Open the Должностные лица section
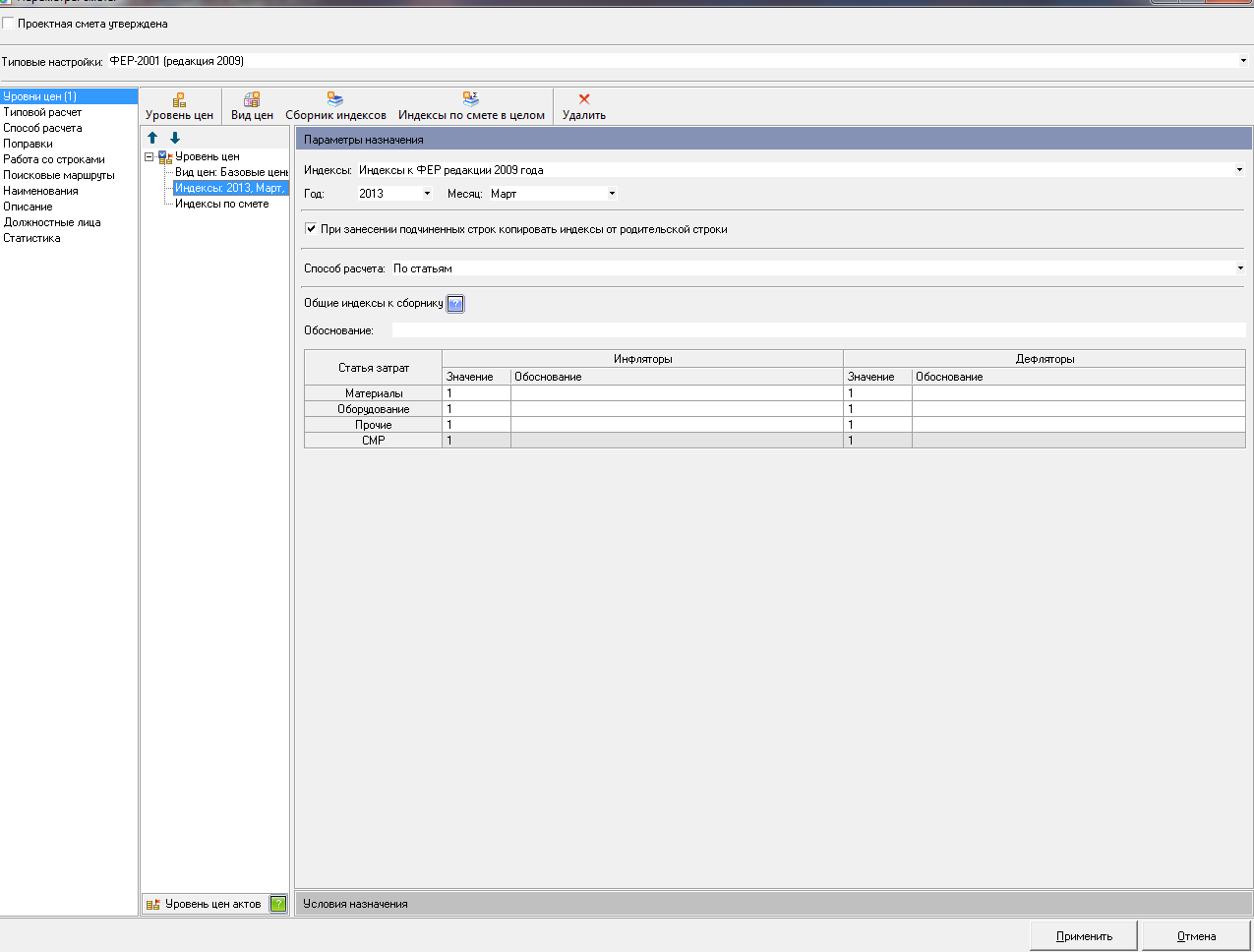The height and width of the screenshot is (952, 1254). [x=52, y=222]
